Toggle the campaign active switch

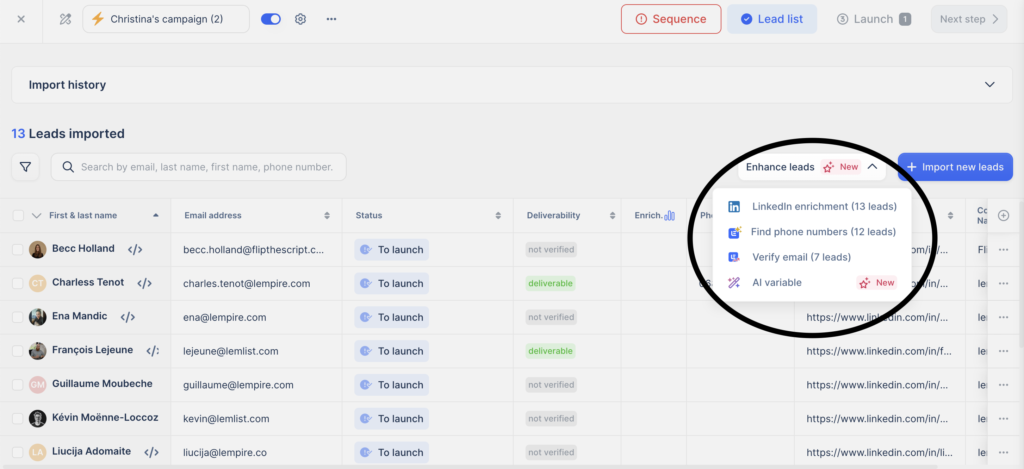[x=270, y=19]
